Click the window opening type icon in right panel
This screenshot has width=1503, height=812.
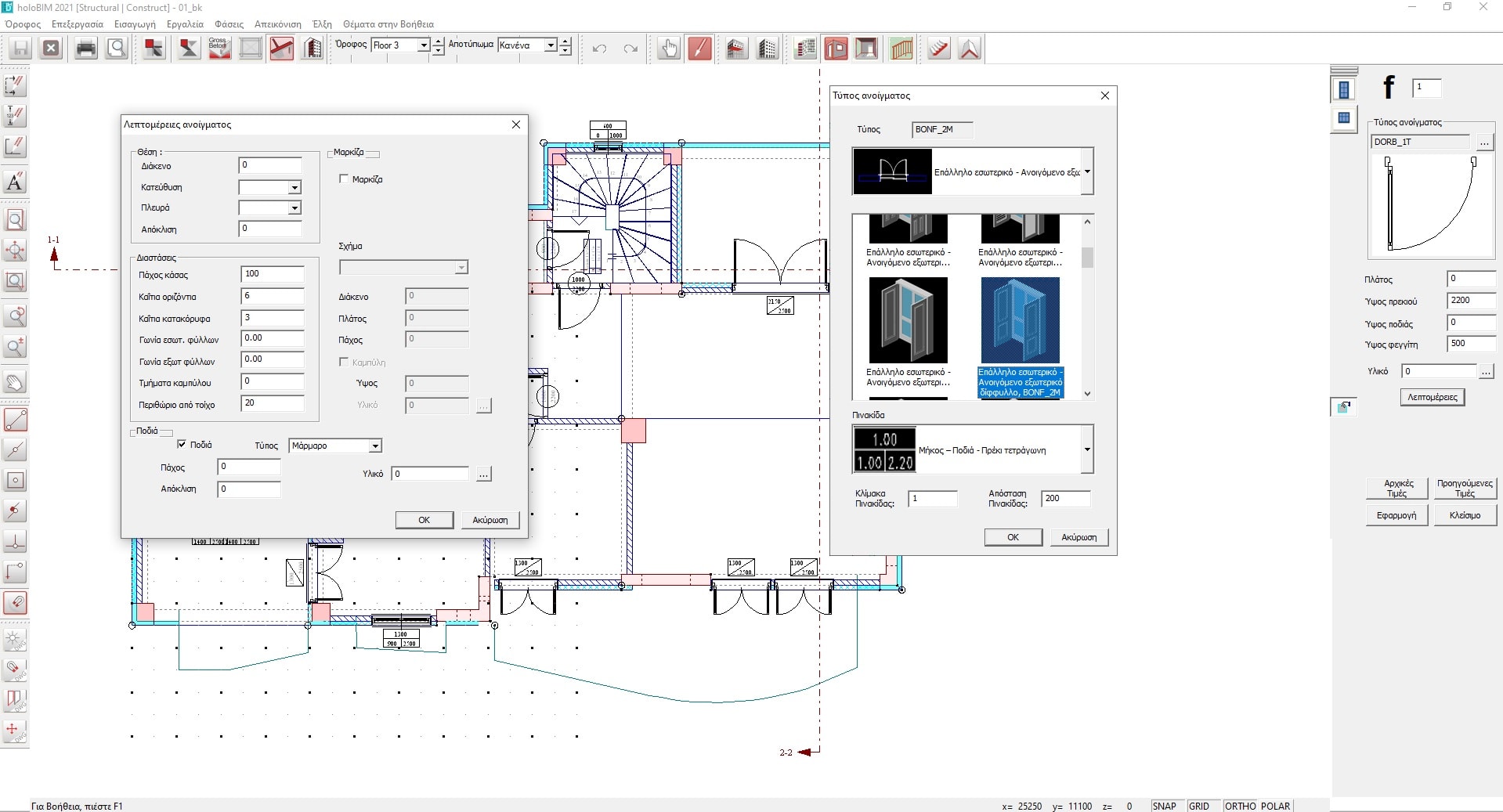[x=1344, y=118]
